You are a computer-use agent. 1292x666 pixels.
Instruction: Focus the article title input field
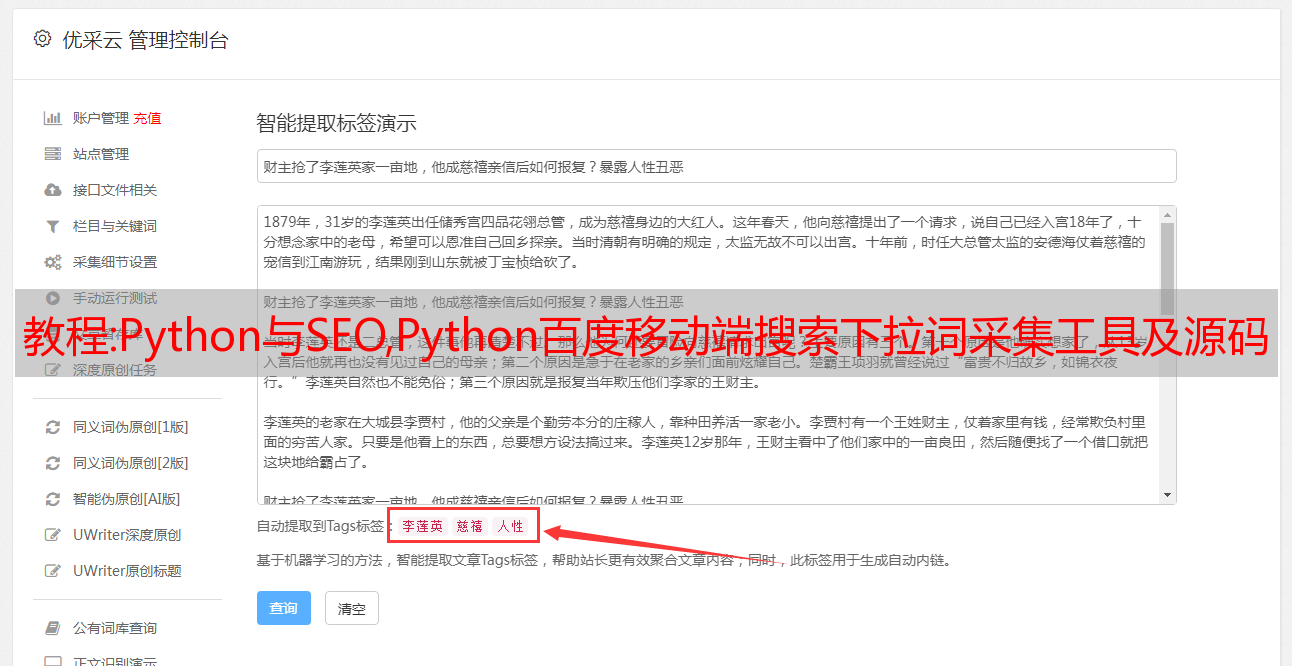(x=716, y=166)
